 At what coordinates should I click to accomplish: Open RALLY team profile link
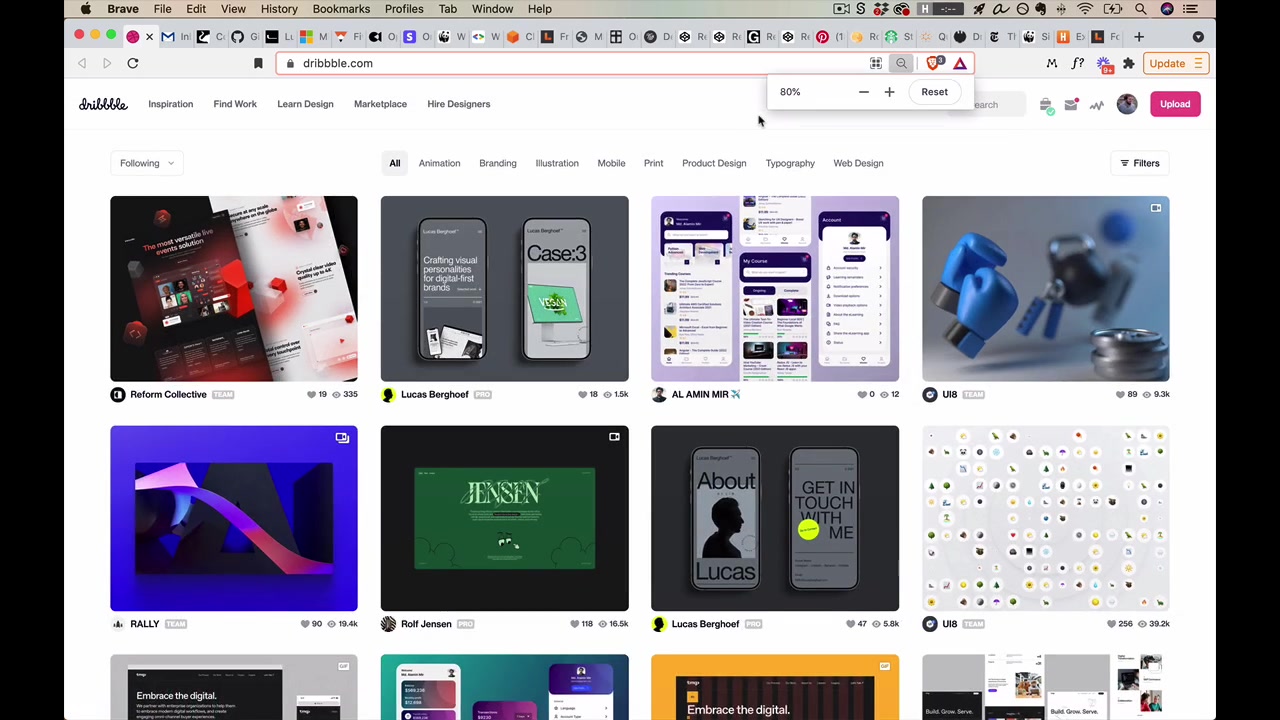point(145,624)
